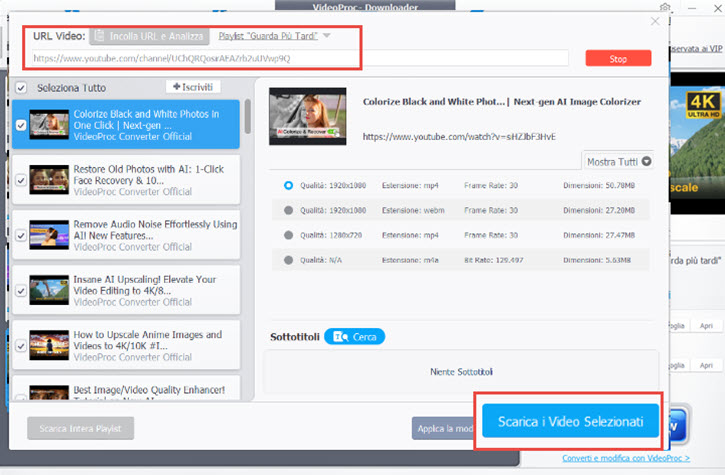Open the Playlist Guarda Più Tardi link
Viewport: 725px width, 475px height.
268,36
